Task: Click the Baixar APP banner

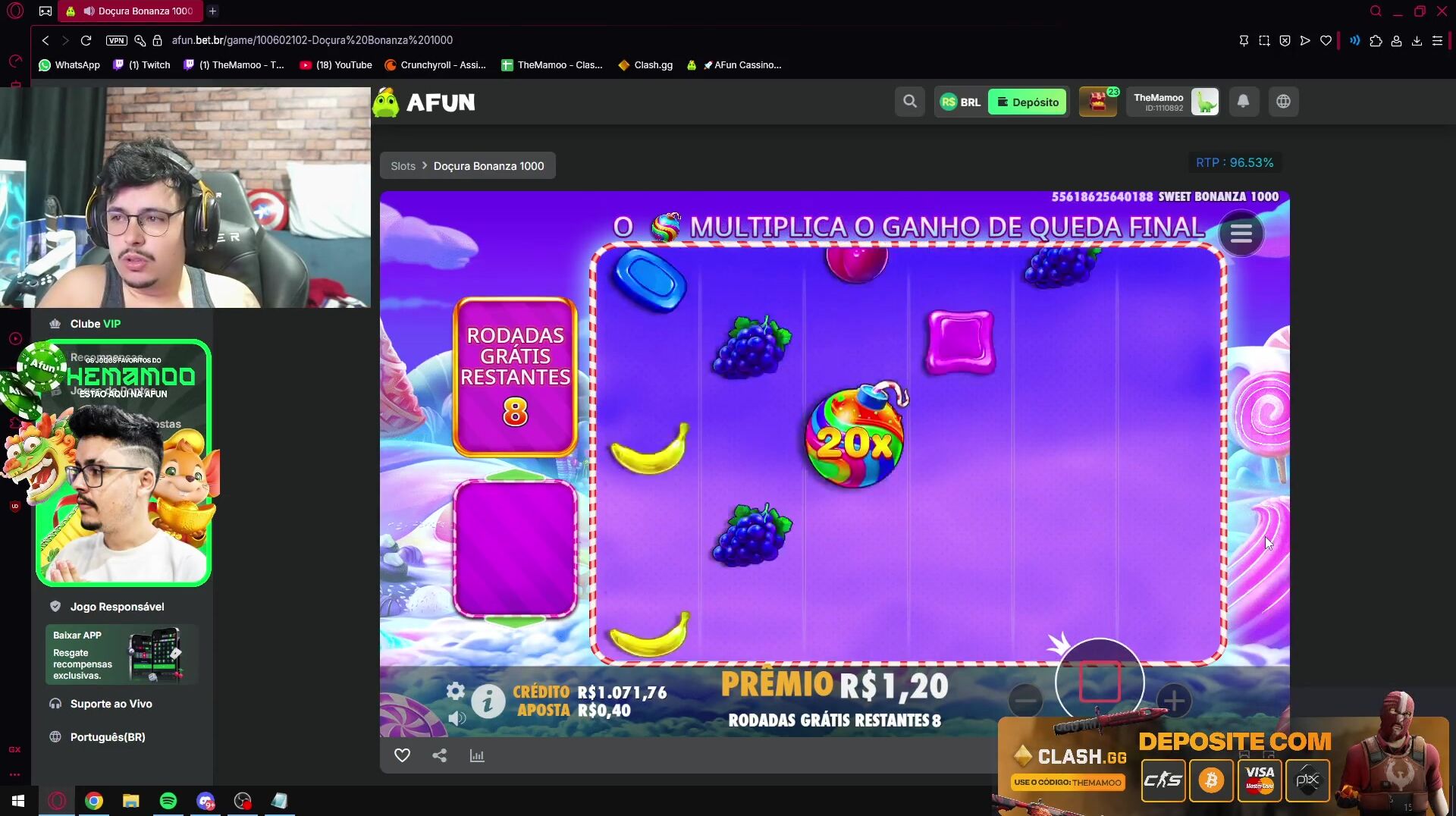Action: pos(121,654)
